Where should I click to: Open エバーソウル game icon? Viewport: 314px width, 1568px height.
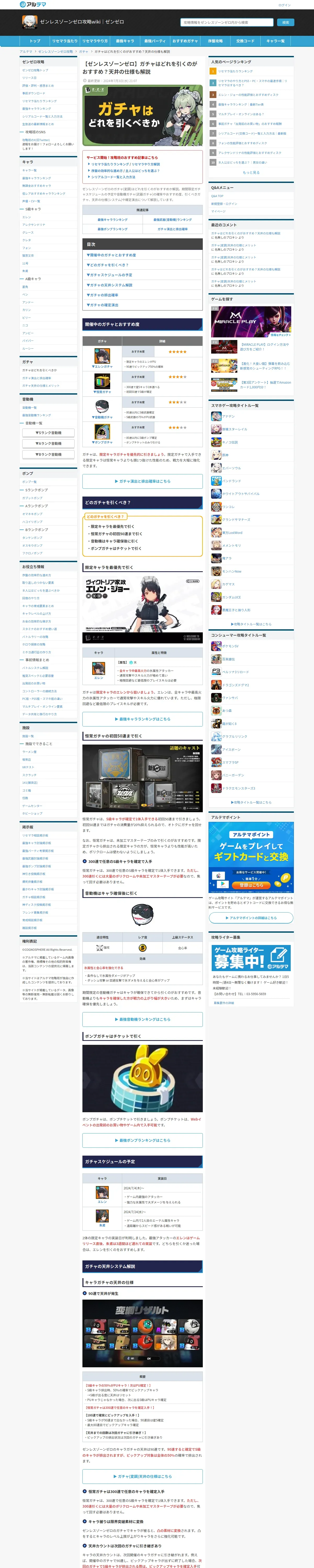coord(216,468)
